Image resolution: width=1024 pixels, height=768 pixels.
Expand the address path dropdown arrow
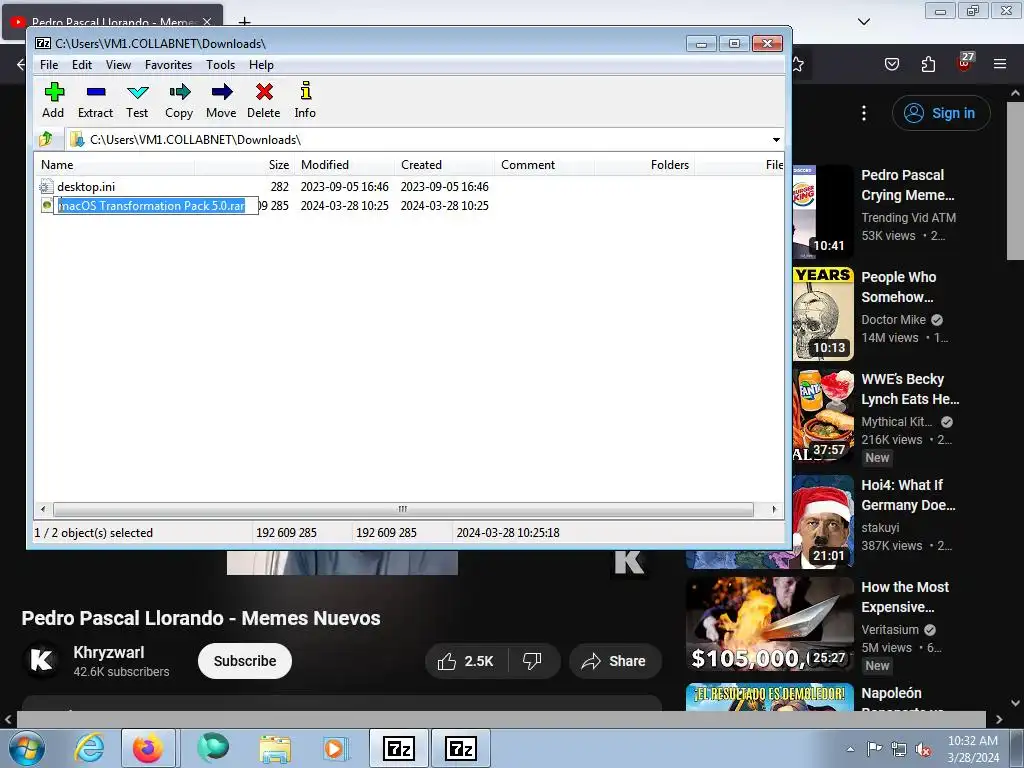776,140
